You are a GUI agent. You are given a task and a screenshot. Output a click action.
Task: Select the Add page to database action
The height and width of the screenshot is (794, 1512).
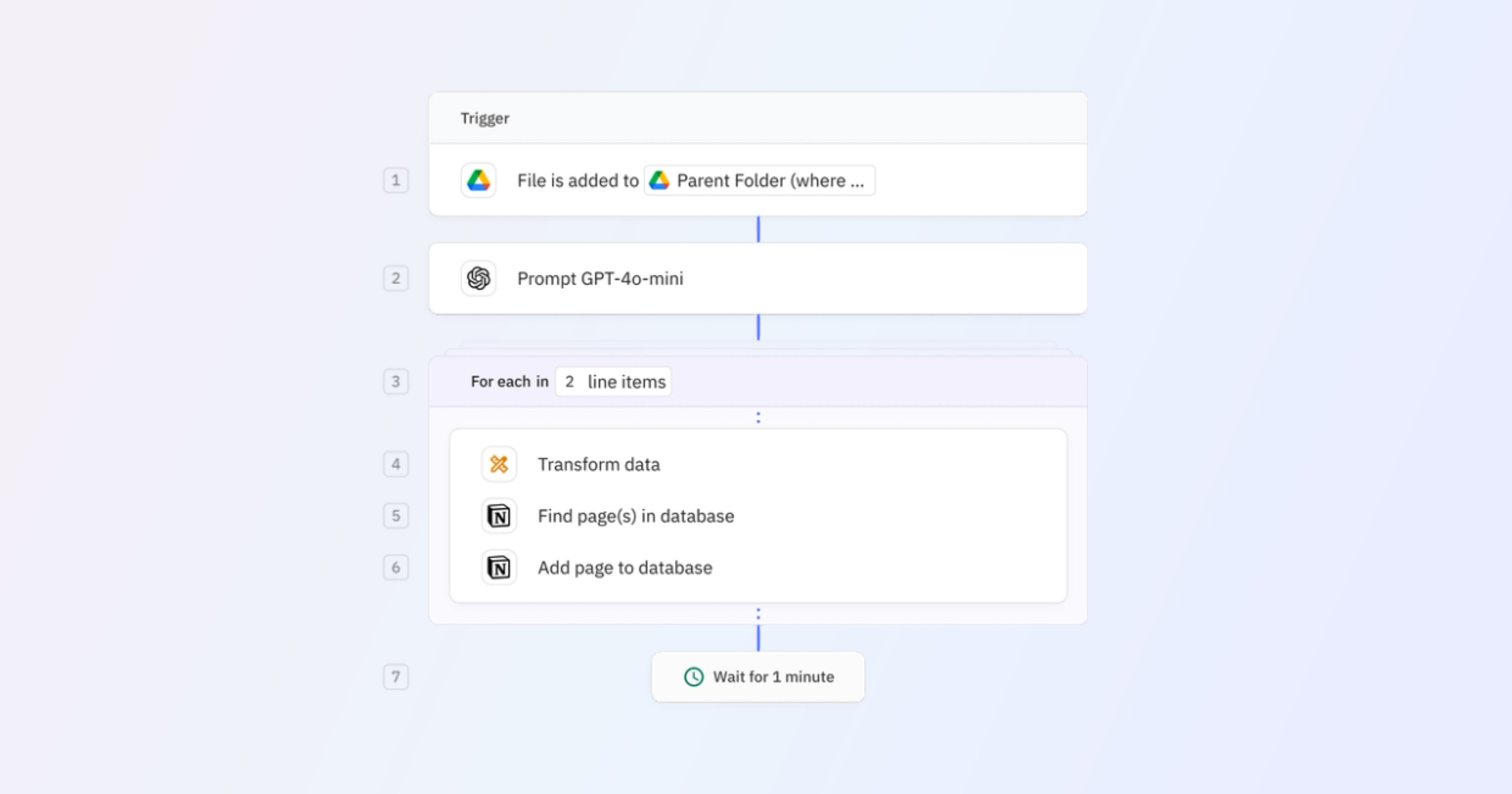tap(624, 567)
